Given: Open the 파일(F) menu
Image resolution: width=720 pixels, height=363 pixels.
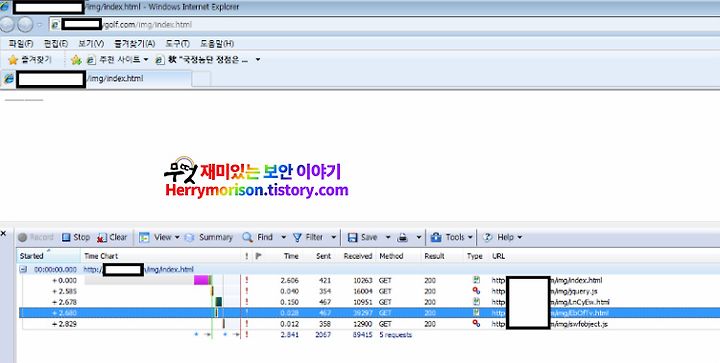Looking at the screenshot, I should coord(21,44).
